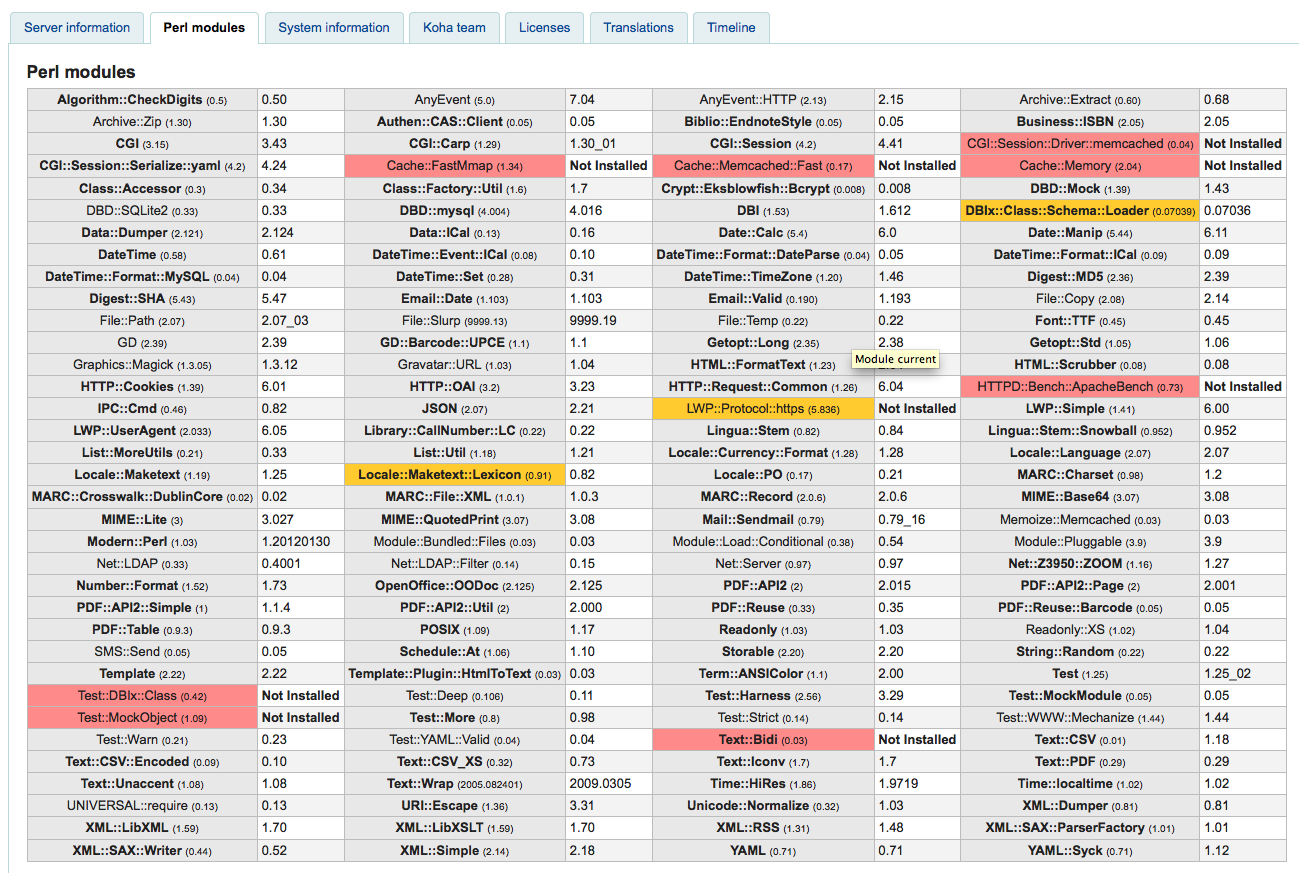Click the red Cache::Memory module cell
The height and width of the screenshot is (873, 1299).
point(1080,166)
